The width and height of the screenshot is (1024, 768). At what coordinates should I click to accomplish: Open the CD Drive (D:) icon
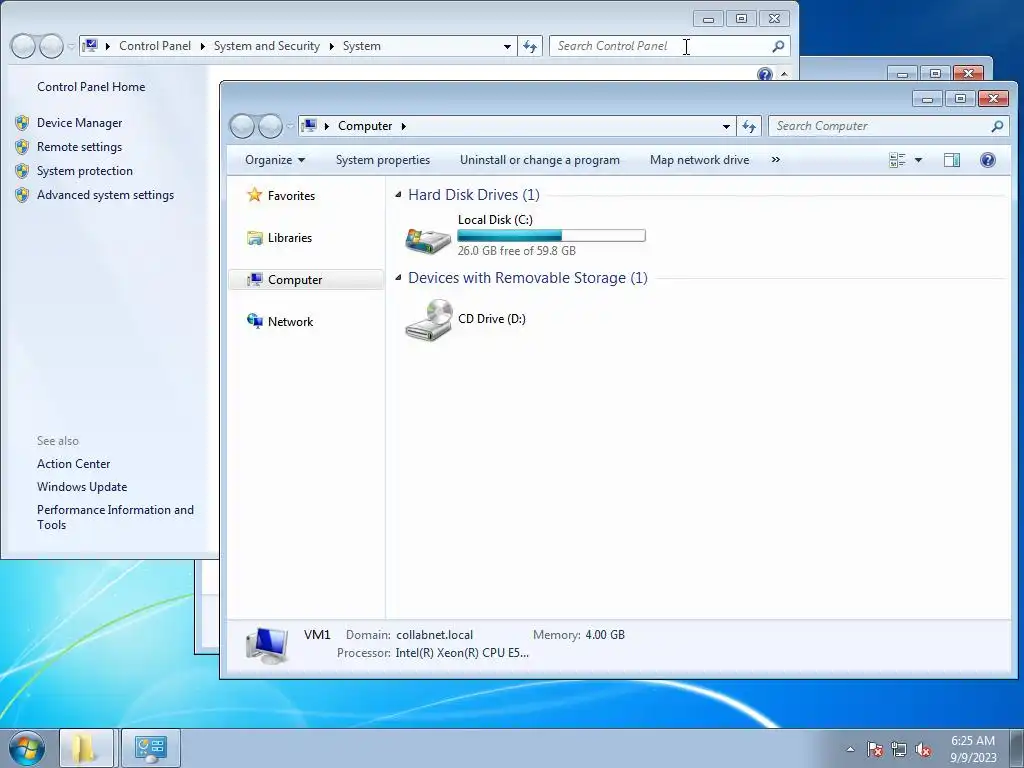tap(428, 320)
